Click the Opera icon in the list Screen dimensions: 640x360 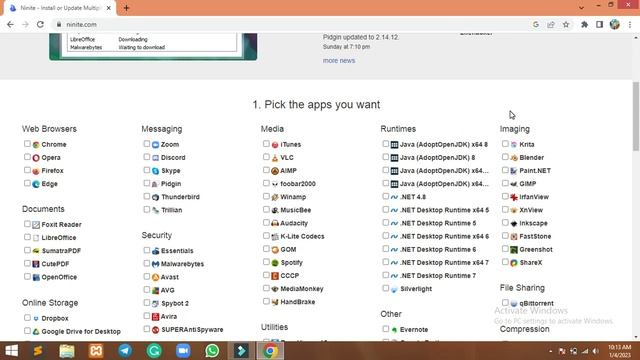click(x=36, y=158)
